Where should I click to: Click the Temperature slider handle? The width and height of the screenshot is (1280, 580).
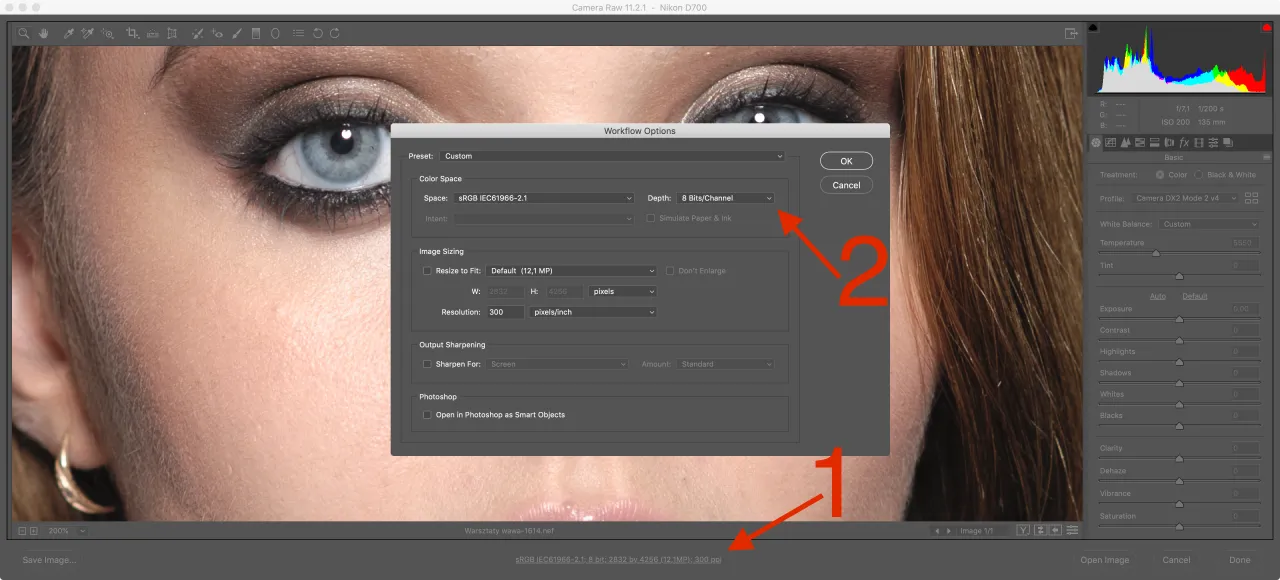tap(1156, 253)
